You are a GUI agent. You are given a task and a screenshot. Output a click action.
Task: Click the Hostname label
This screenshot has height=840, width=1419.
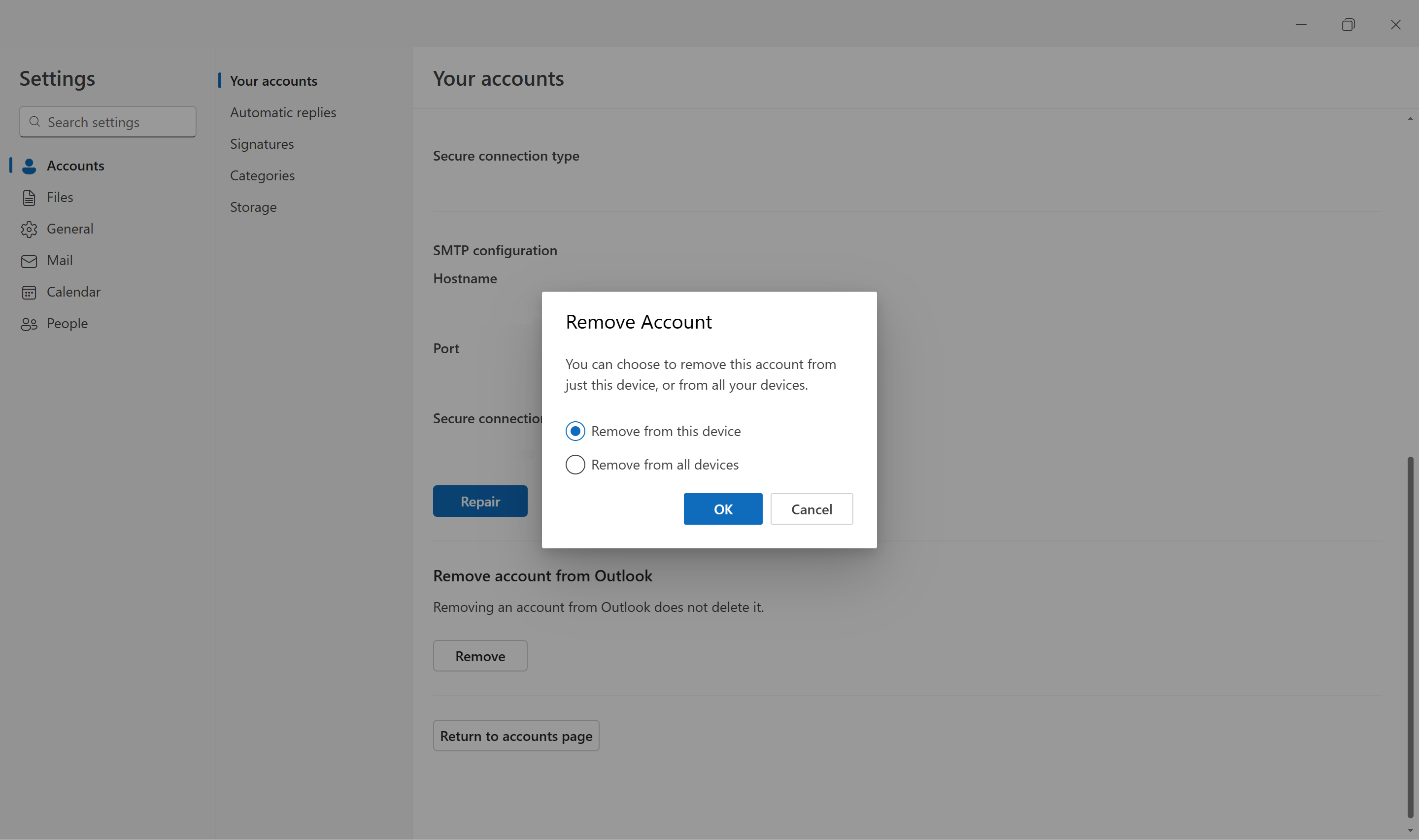465,278
